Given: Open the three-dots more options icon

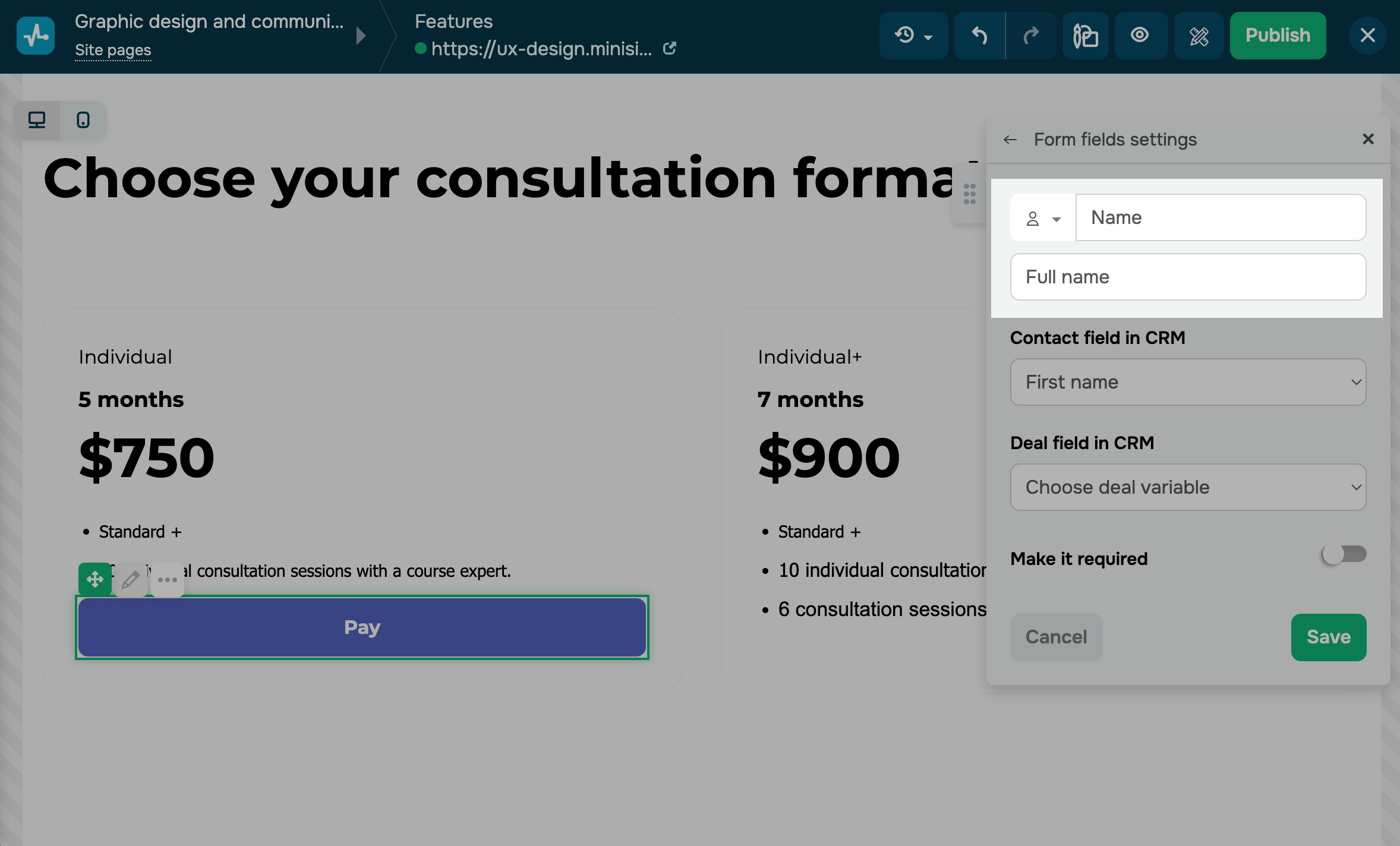Looking at the screenshot, I should (x=168, y=579).
